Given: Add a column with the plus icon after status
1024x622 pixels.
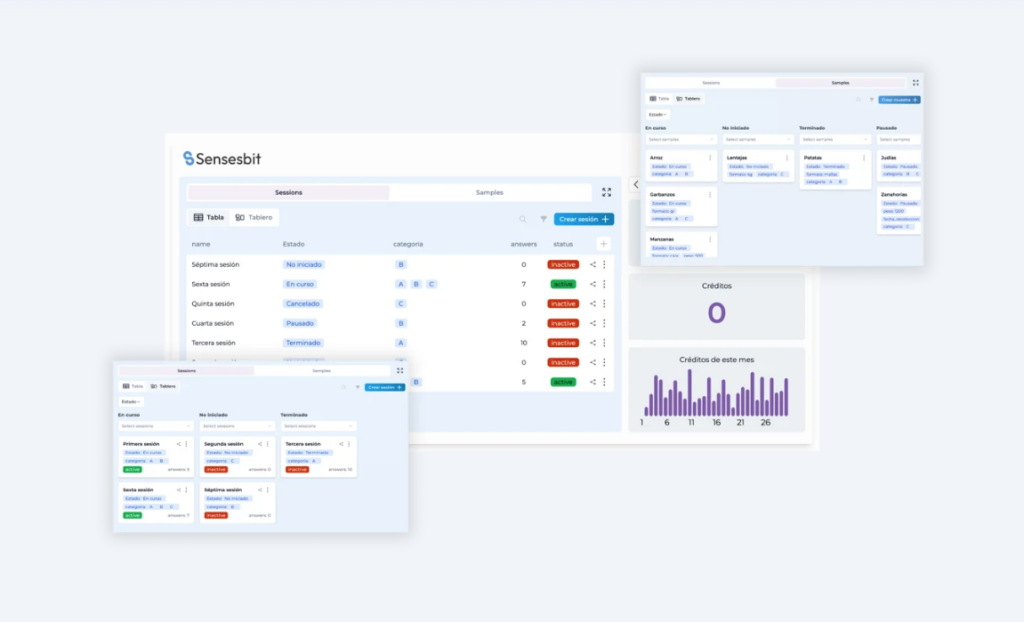Looking at the screenshot, I should 603,244.
